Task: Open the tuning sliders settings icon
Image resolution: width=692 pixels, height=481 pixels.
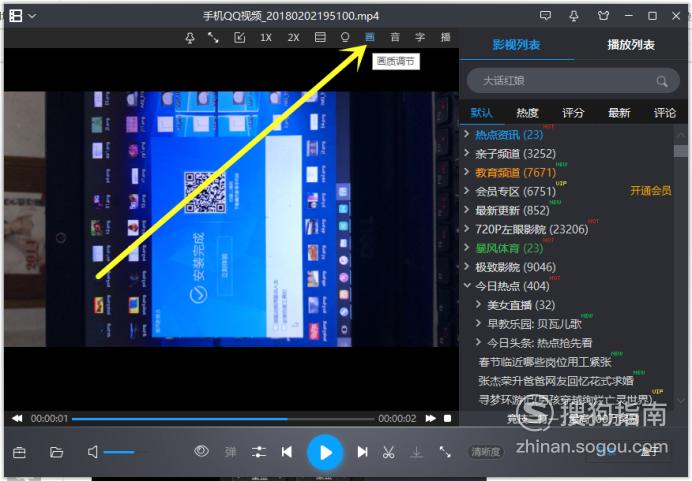Action: point(259,452)
